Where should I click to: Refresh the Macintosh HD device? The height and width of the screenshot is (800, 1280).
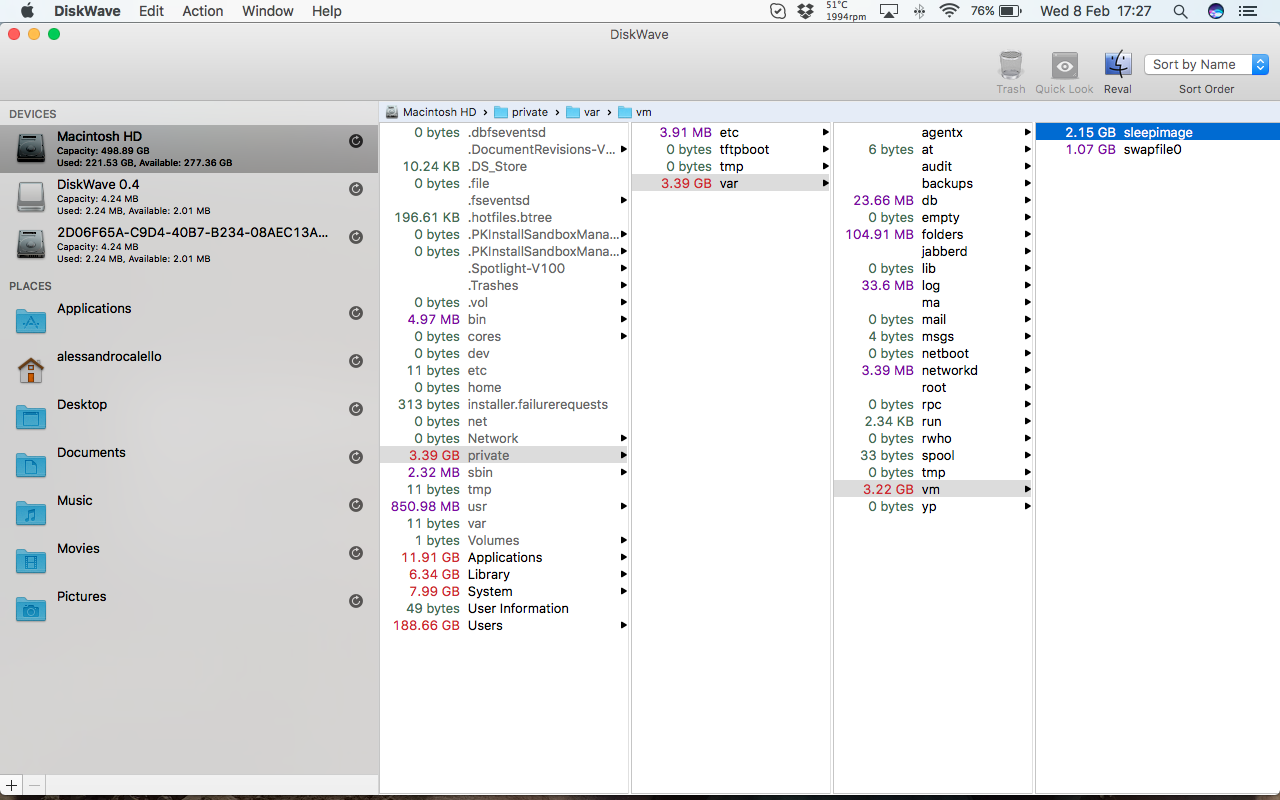click(355, 141)
